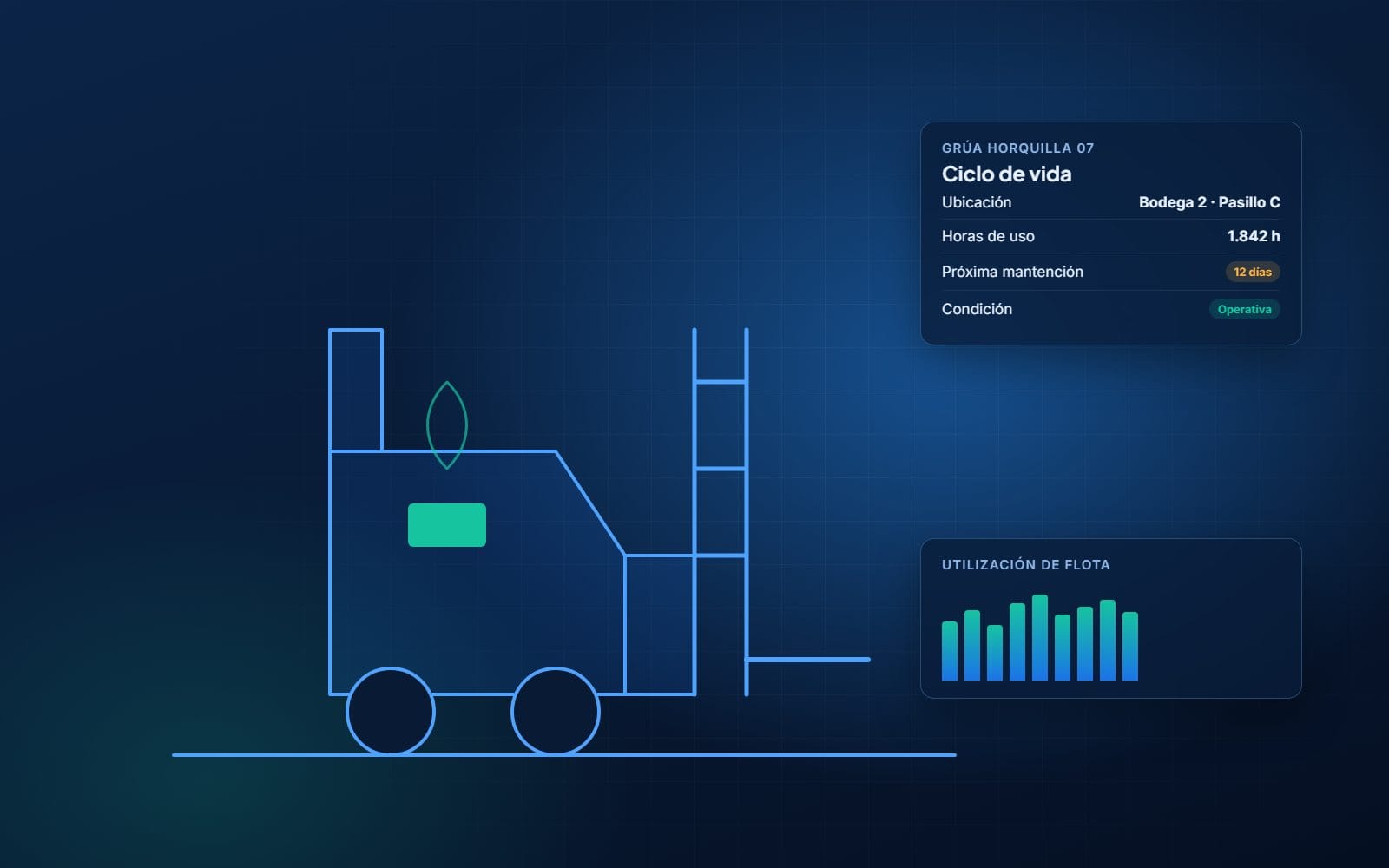Click the 'Ubicación' label
Image resolution: width=1389 pixels, height=868 pixels.
point(977,202)
